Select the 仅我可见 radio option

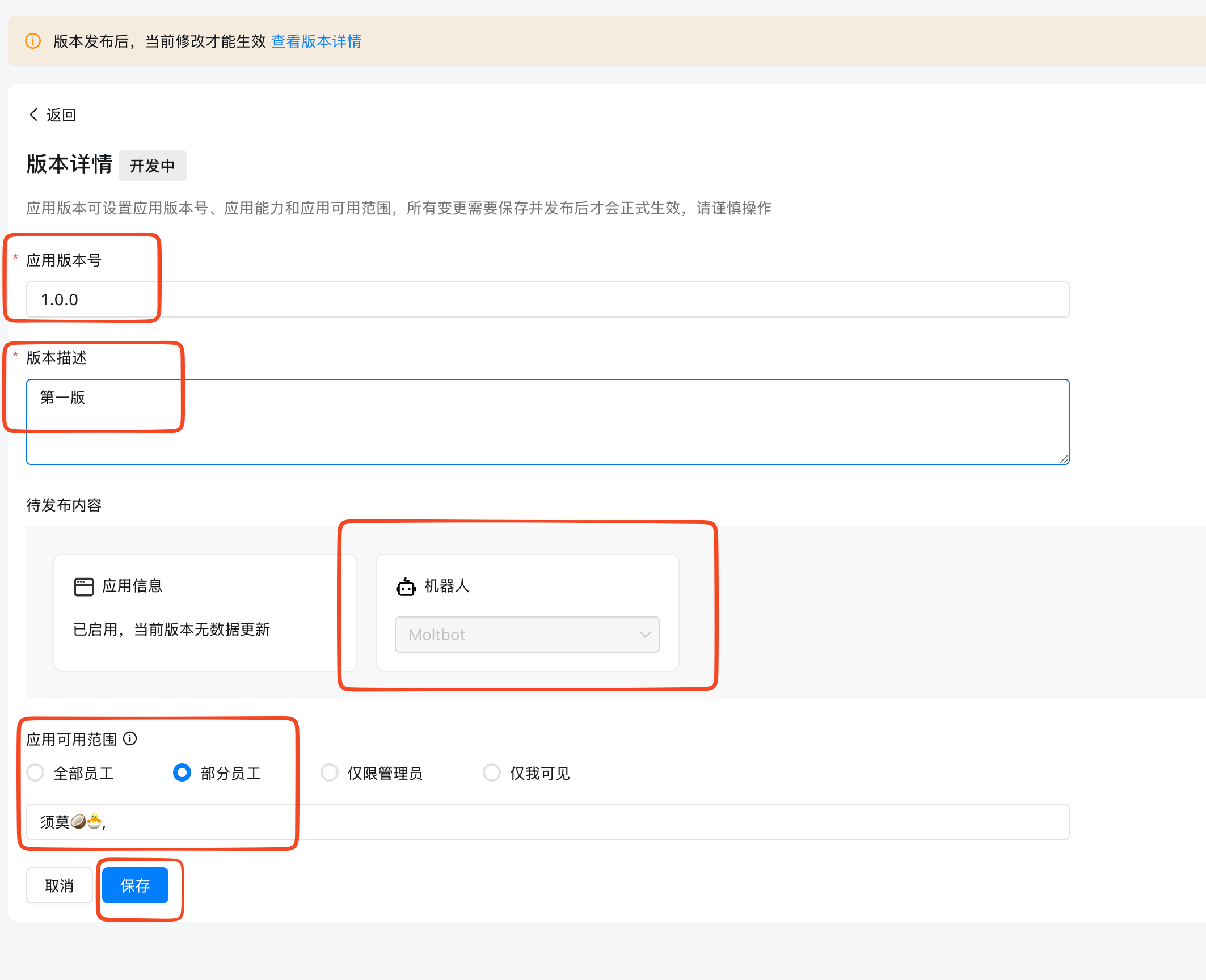coord(492,772)
